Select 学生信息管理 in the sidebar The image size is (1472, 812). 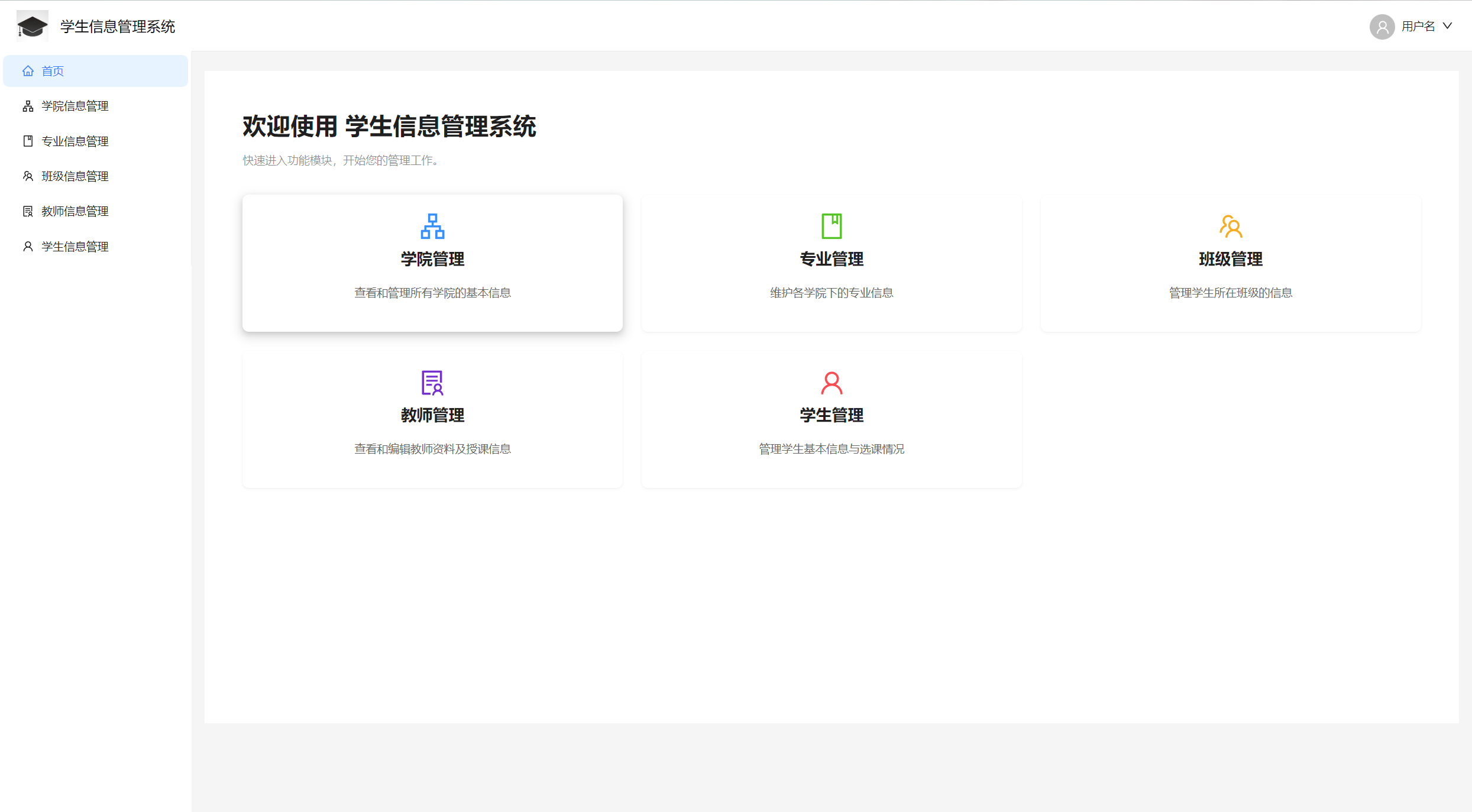coord(75,247)
